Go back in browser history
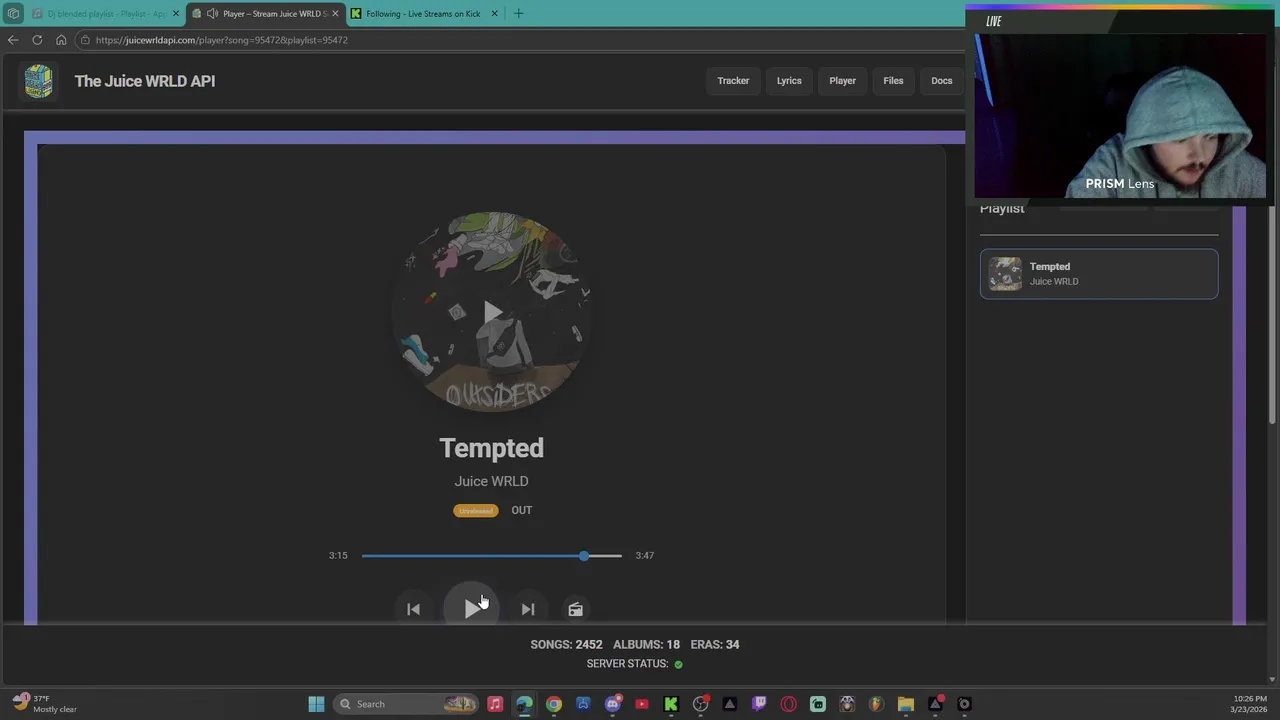1280x720 pixels. 12,40
